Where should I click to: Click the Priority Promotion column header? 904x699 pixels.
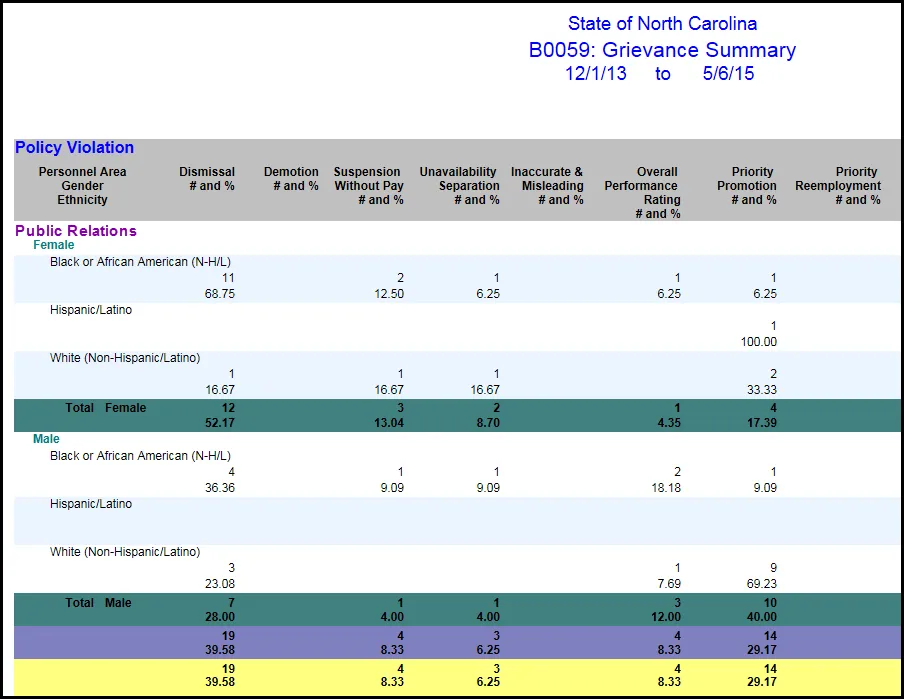(747, 186)
